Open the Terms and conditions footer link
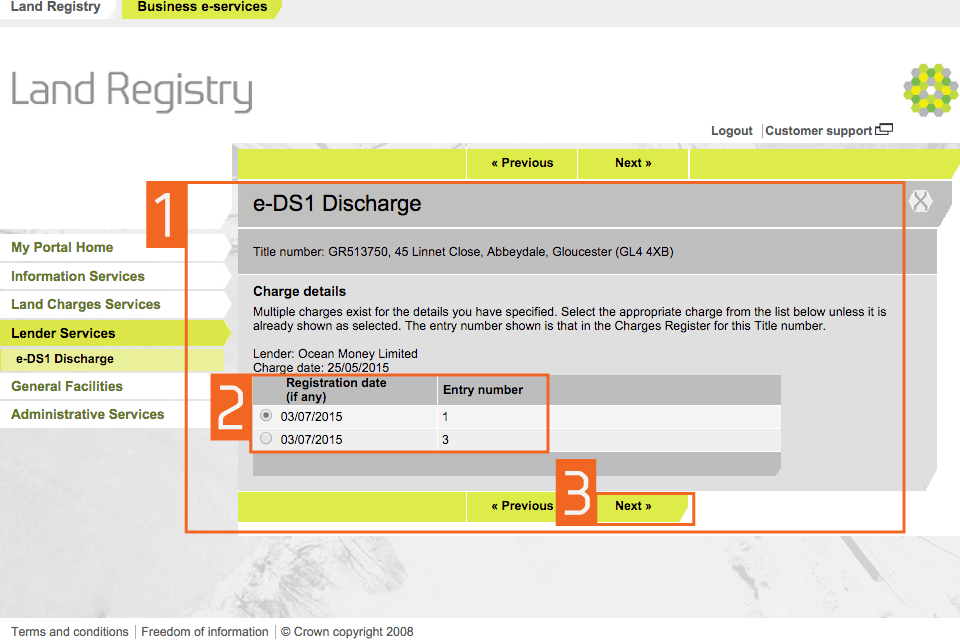 coord(70,632)
